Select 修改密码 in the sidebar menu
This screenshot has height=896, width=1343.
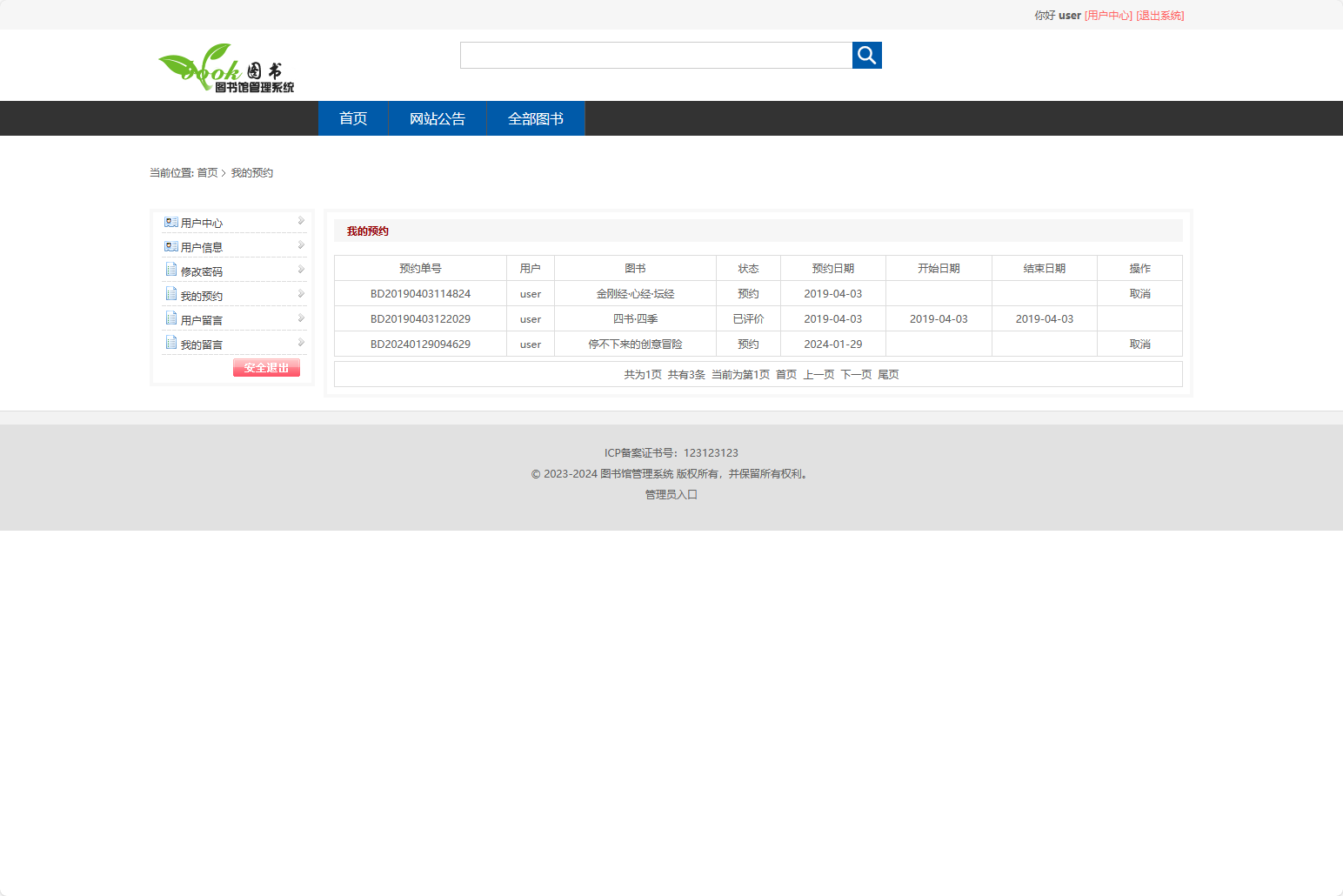coord(202,272)
